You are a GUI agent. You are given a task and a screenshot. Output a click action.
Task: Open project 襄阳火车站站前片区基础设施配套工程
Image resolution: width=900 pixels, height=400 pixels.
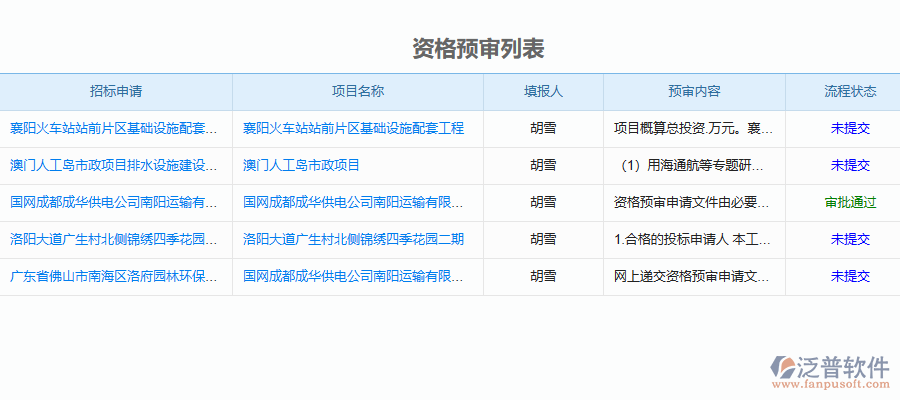click(x=353, y=128)
